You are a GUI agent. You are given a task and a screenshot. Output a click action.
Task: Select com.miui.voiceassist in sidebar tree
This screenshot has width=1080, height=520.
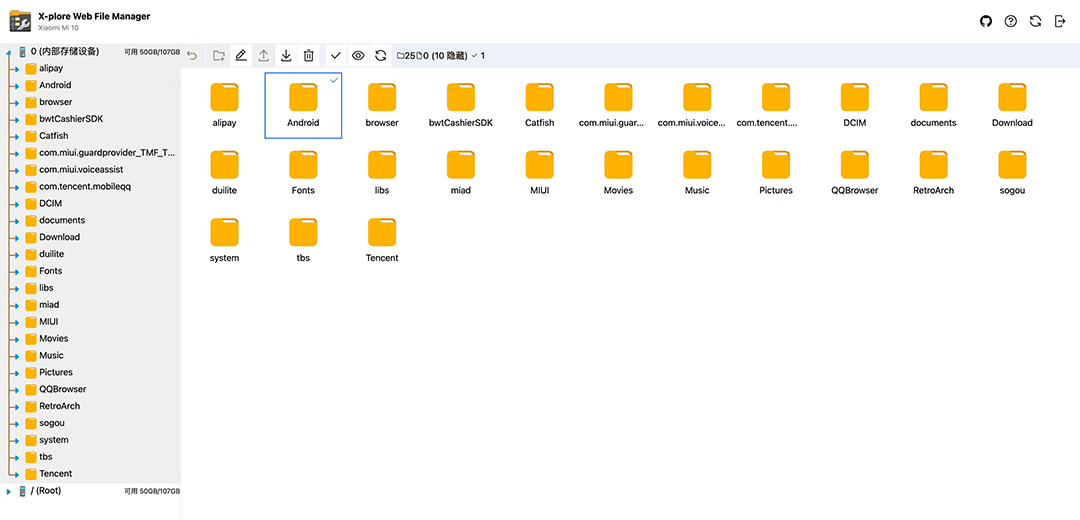[x=81, y=169]
